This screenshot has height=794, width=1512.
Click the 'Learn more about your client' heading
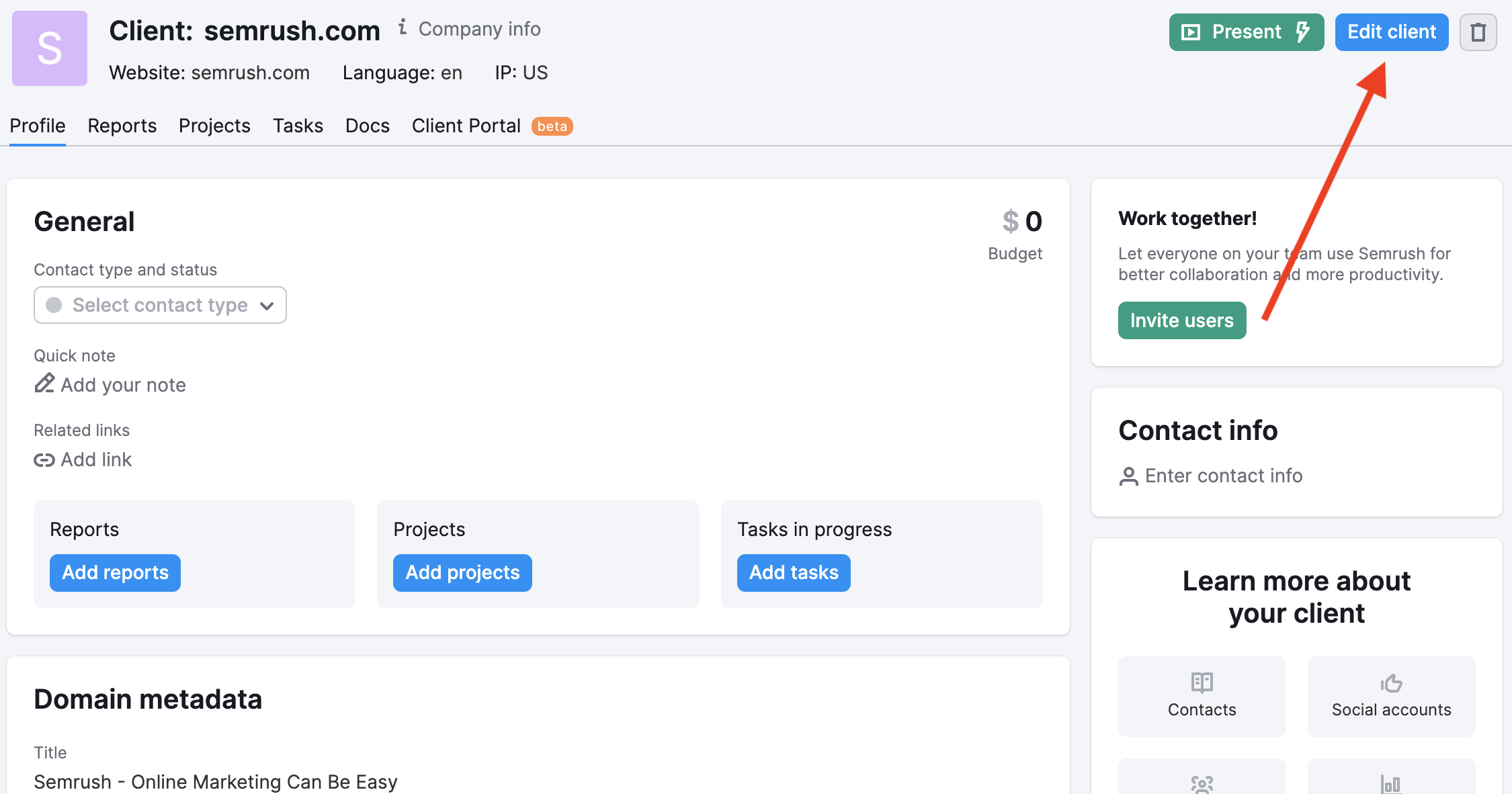[1297, 597]
